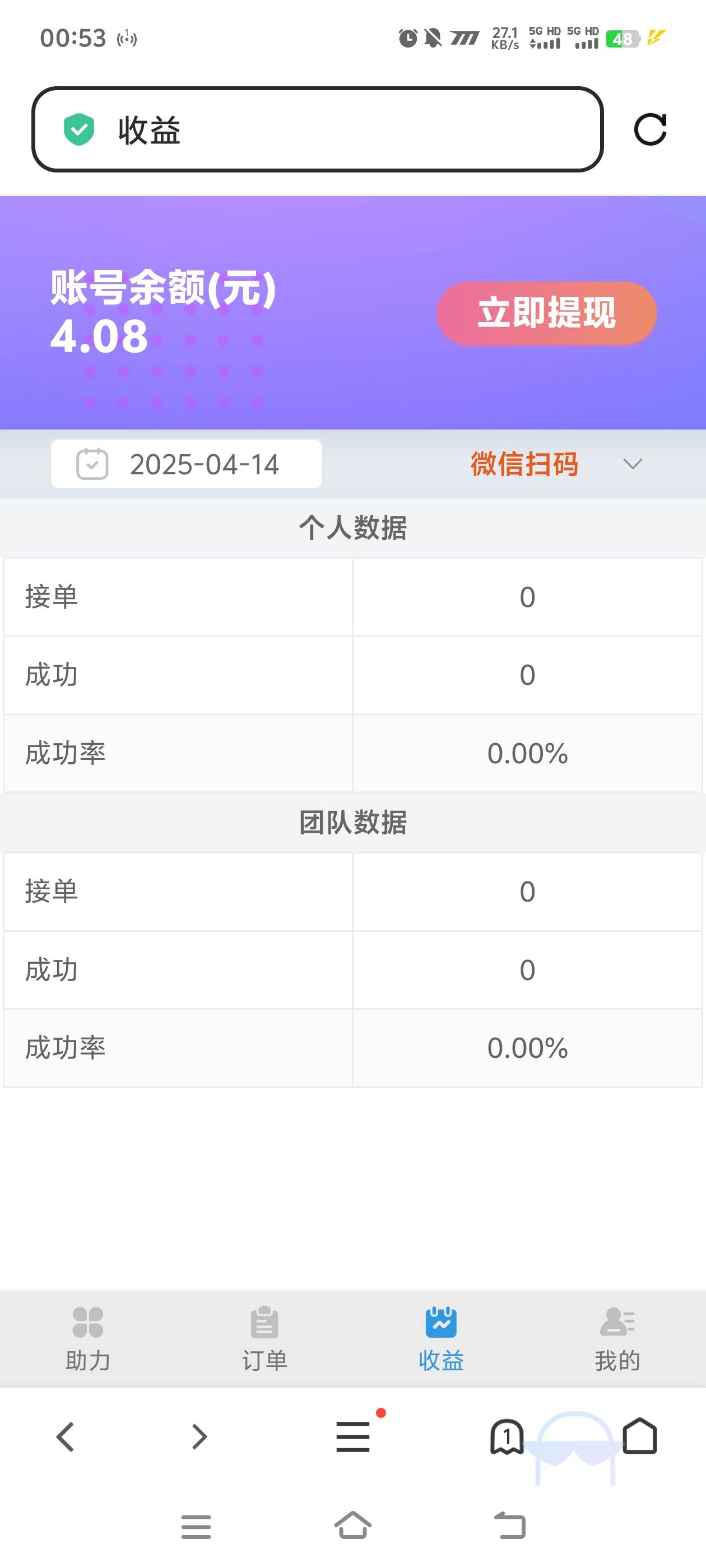Viewport: 706px width, 1568px height.
Task: Tap 立即提现 to withdraw funds
Action: [547, 314]
